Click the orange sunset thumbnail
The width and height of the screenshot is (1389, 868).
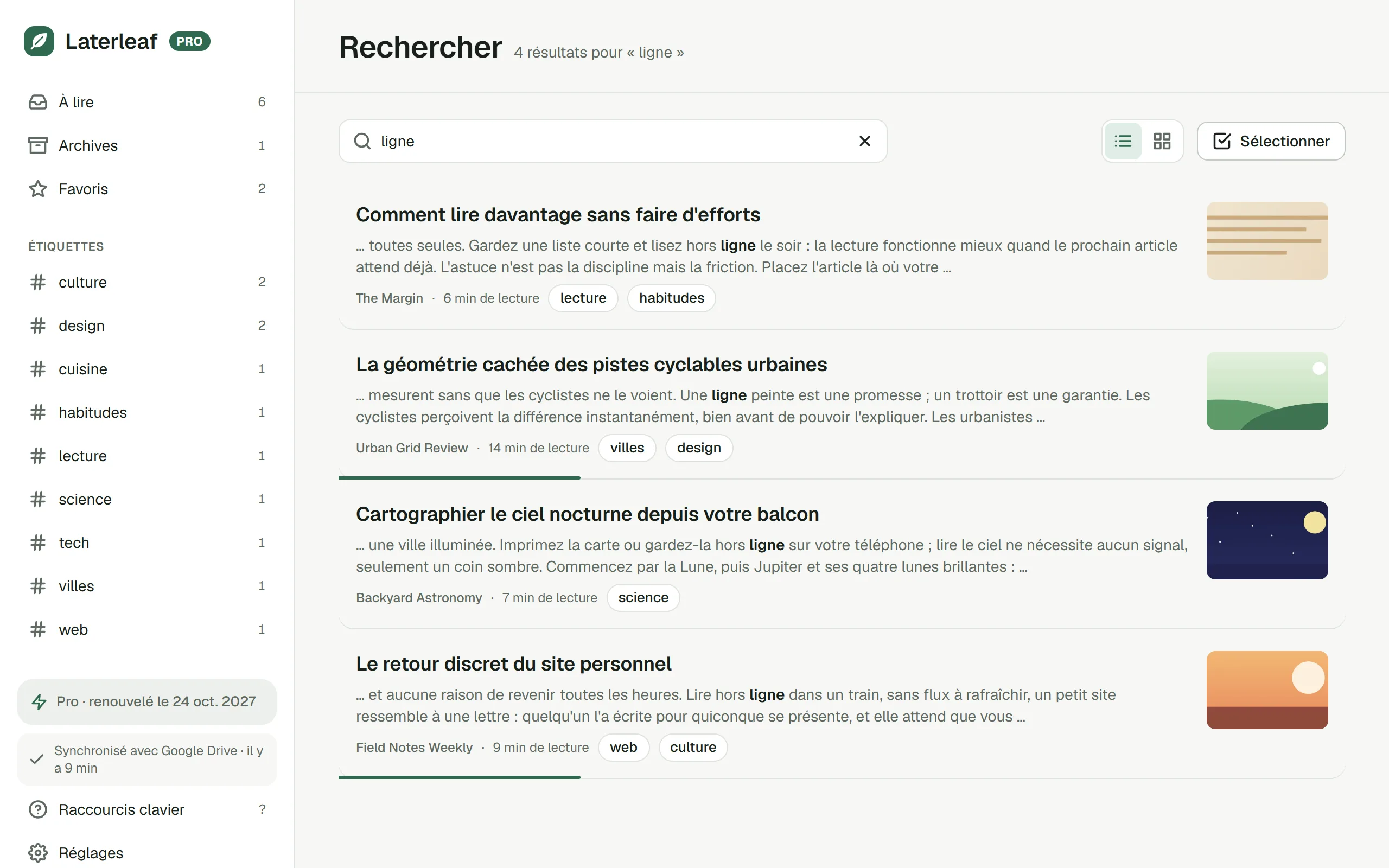pyautogui.click(x=1267, y=690)
